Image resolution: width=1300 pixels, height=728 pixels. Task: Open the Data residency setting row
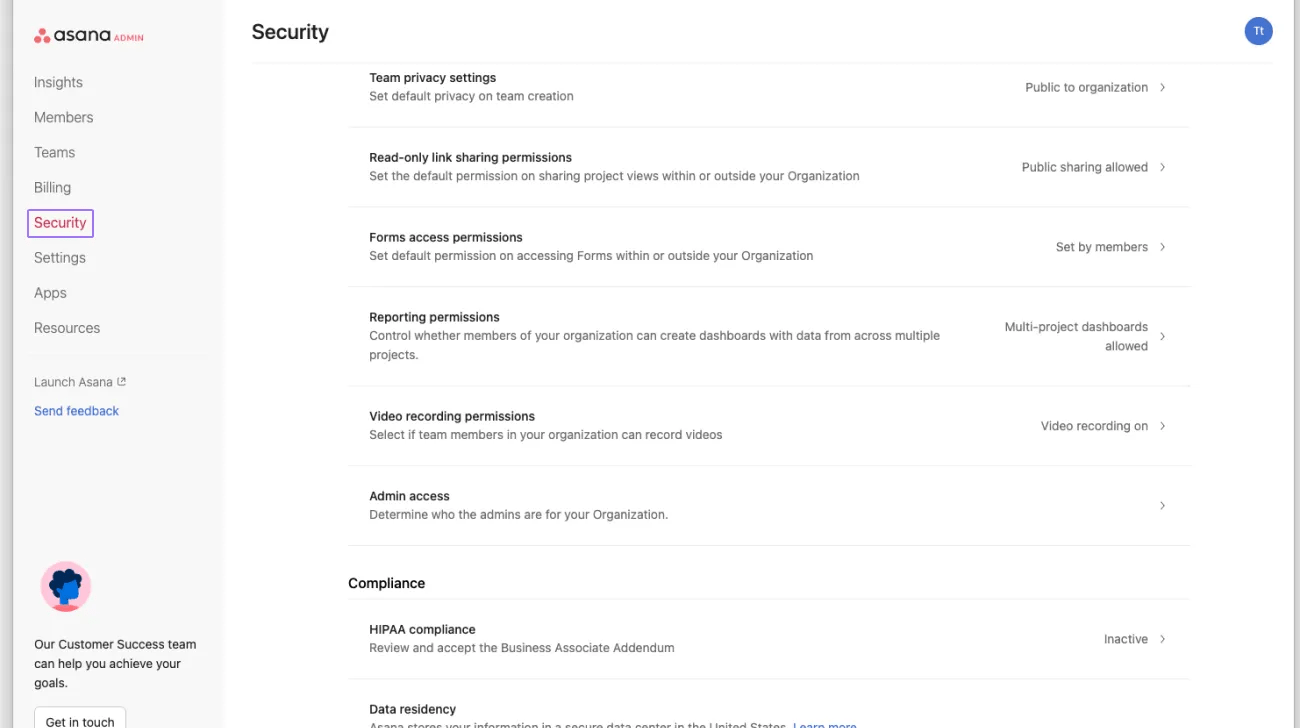coord(412,710)
